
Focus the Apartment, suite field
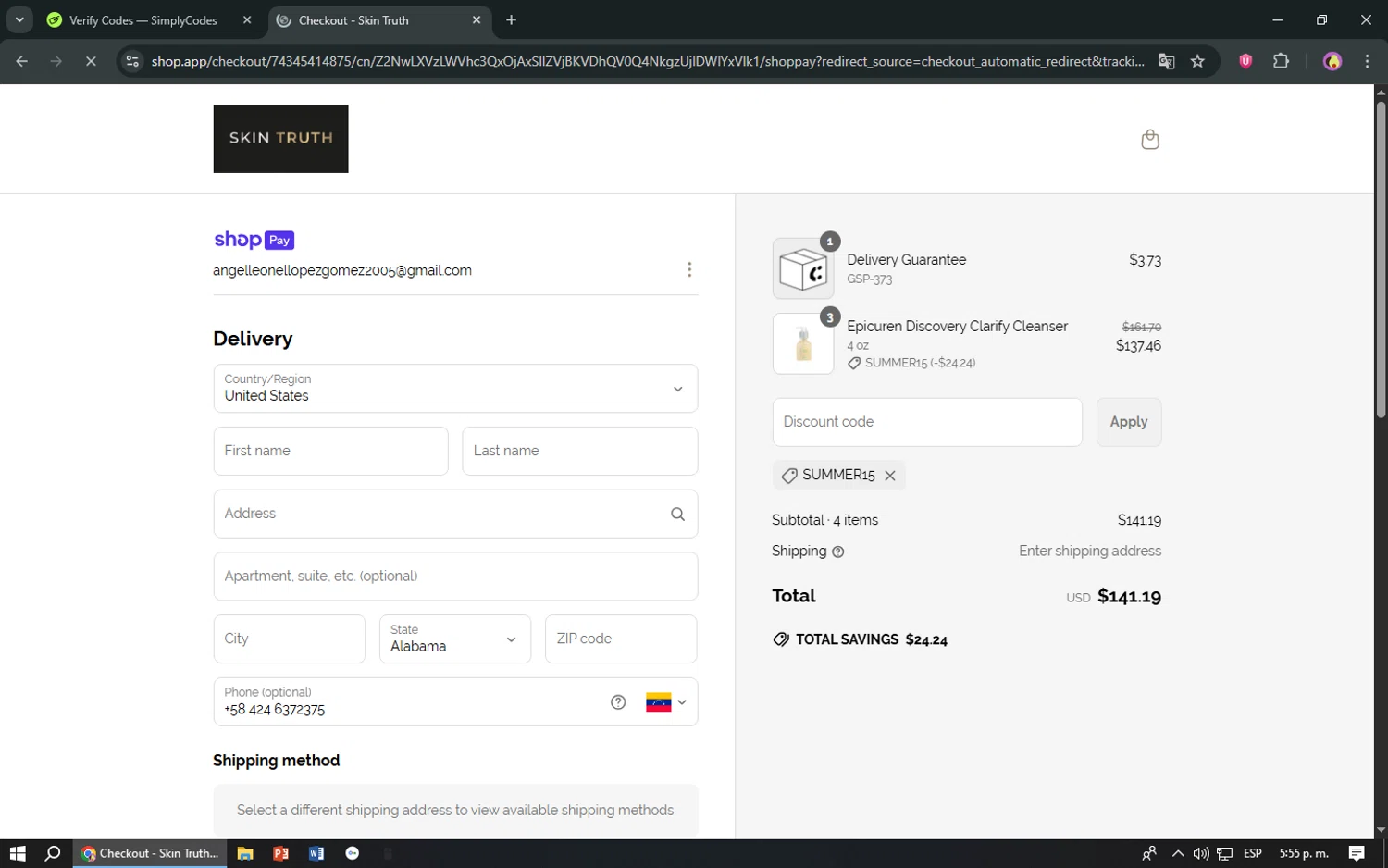point(455,577)
